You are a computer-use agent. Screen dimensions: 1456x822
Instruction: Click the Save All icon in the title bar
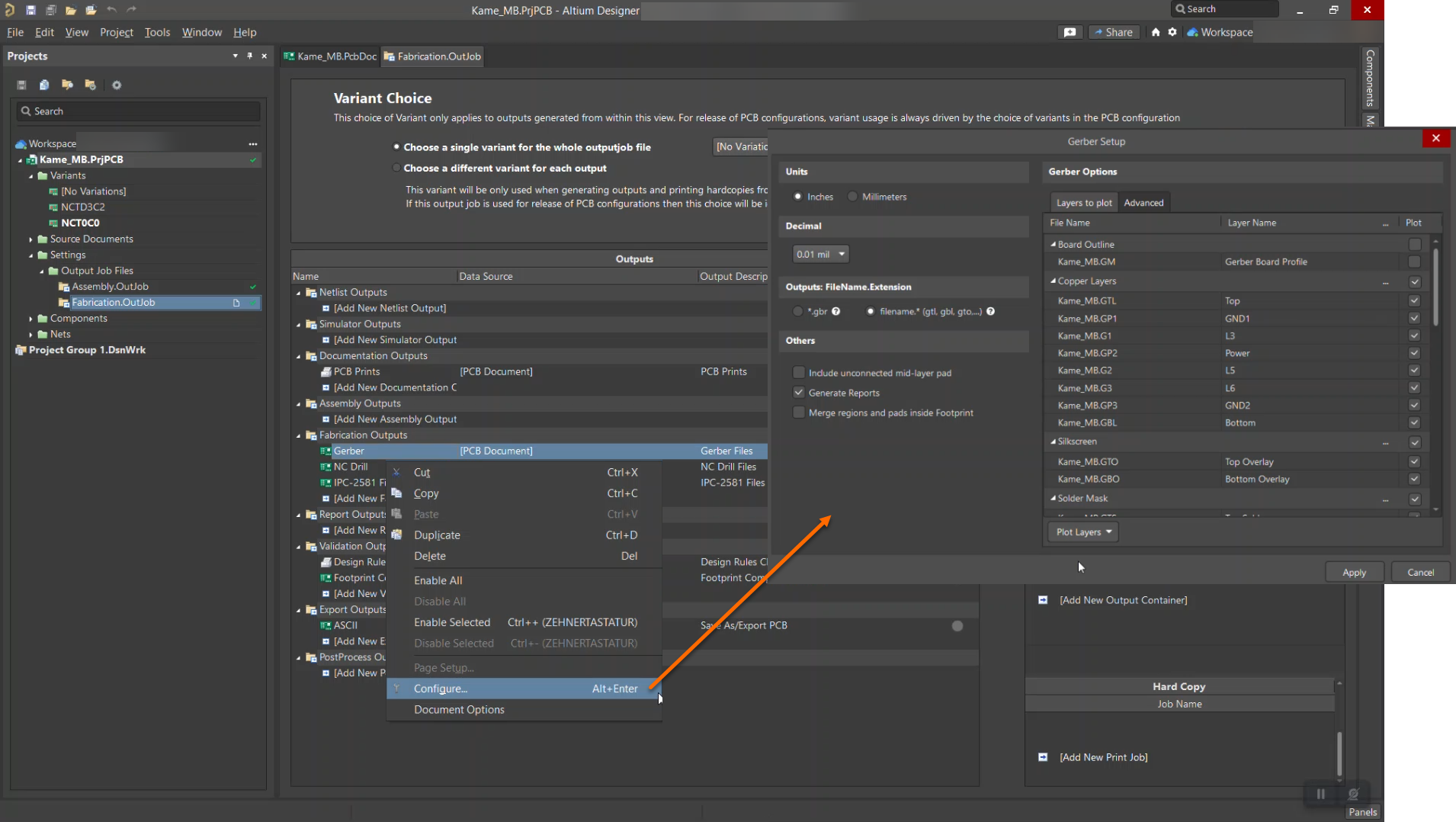coord(50,10)
